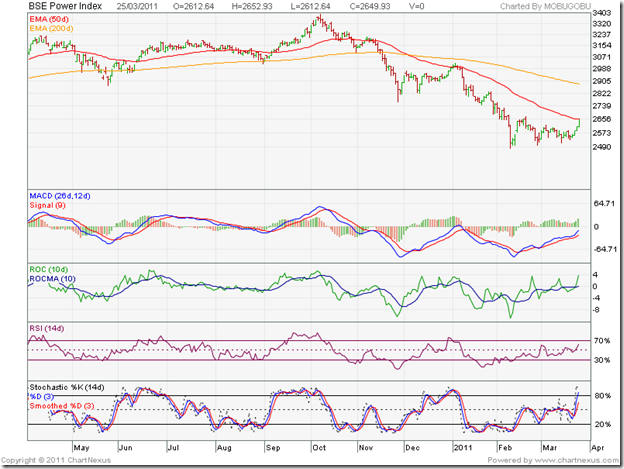
Task: Click the 3154 price axis value
Action: coord(602,45)
